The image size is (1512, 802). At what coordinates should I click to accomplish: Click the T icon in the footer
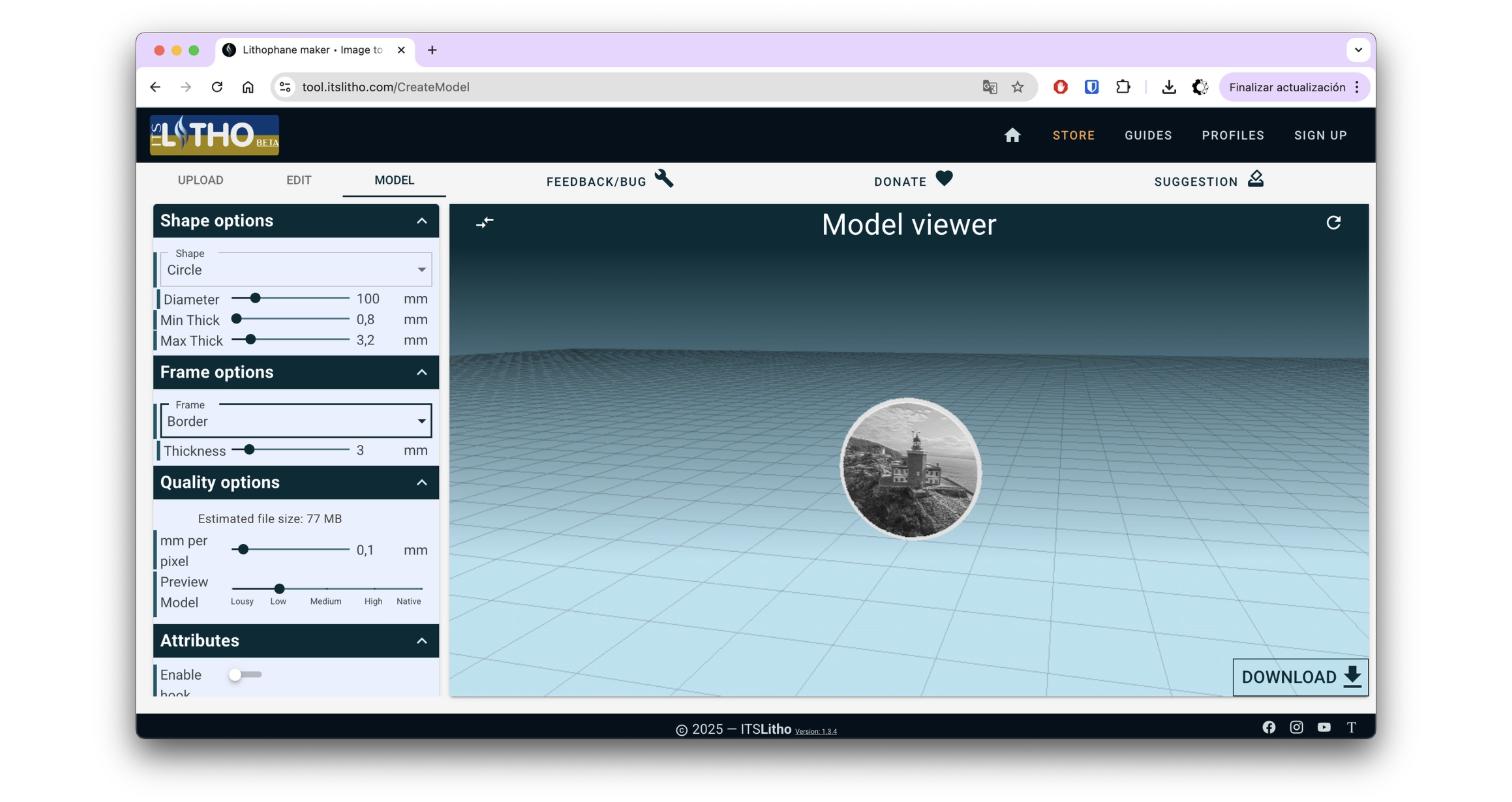[1351, 727]
